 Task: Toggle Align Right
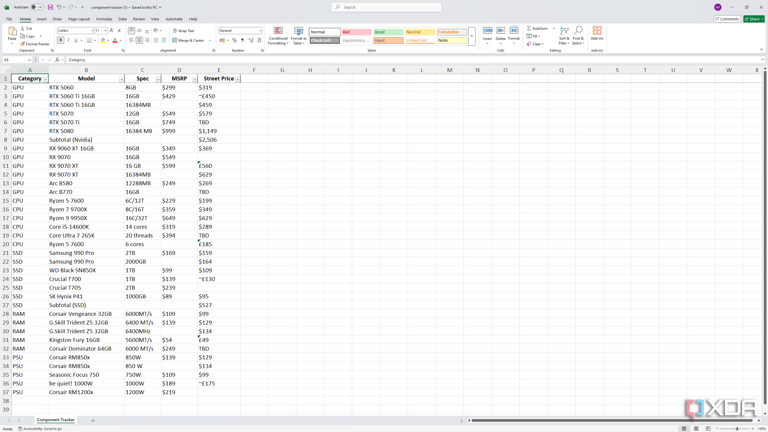147,40
